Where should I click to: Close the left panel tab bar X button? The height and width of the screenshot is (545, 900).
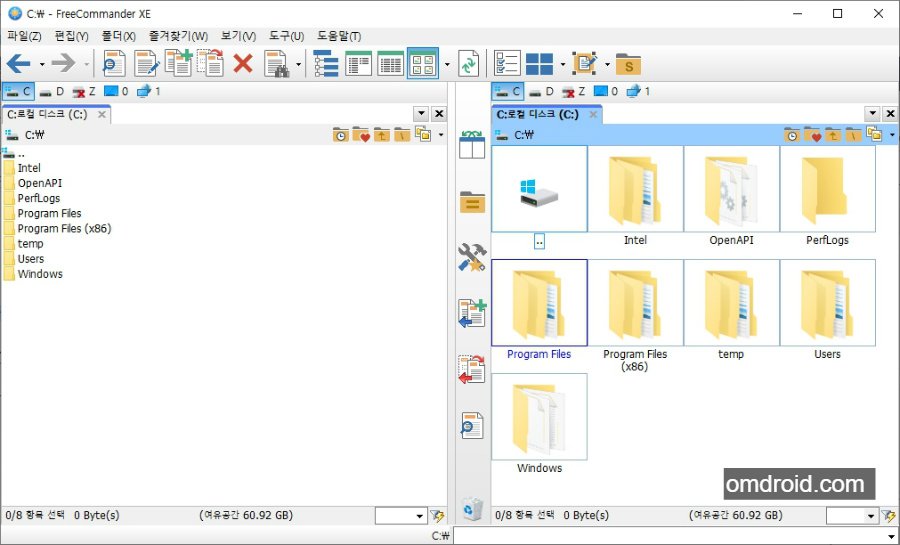[439, 114]
